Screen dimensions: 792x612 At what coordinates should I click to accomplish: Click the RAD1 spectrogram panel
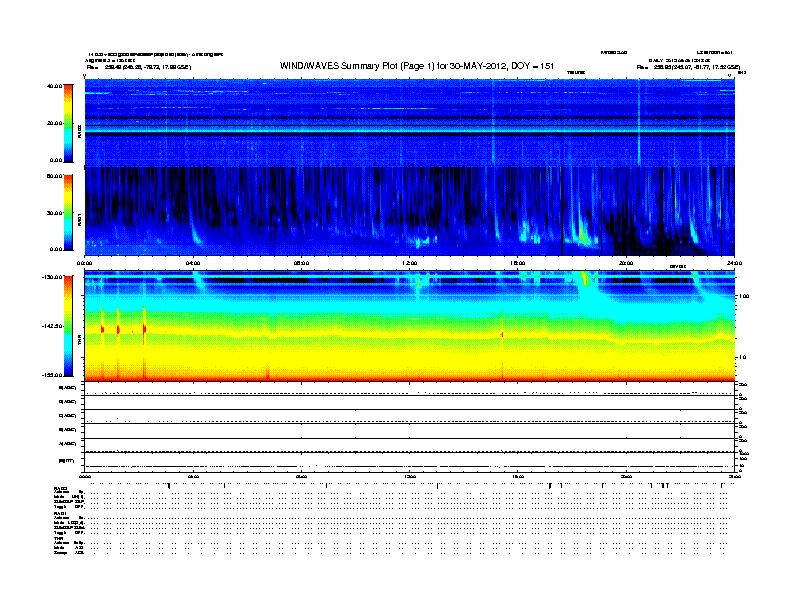410,211
